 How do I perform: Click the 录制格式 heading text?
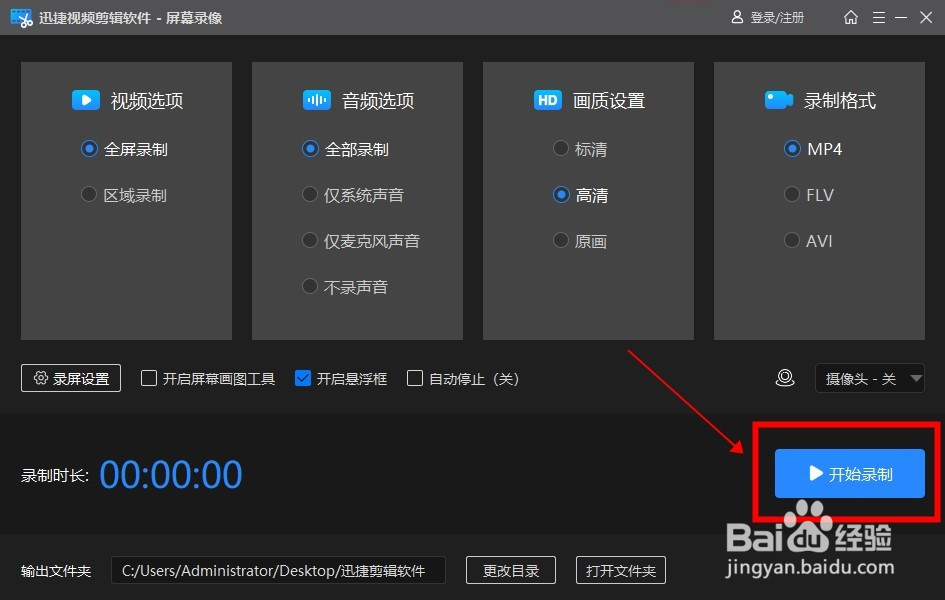tap(840, 101)
